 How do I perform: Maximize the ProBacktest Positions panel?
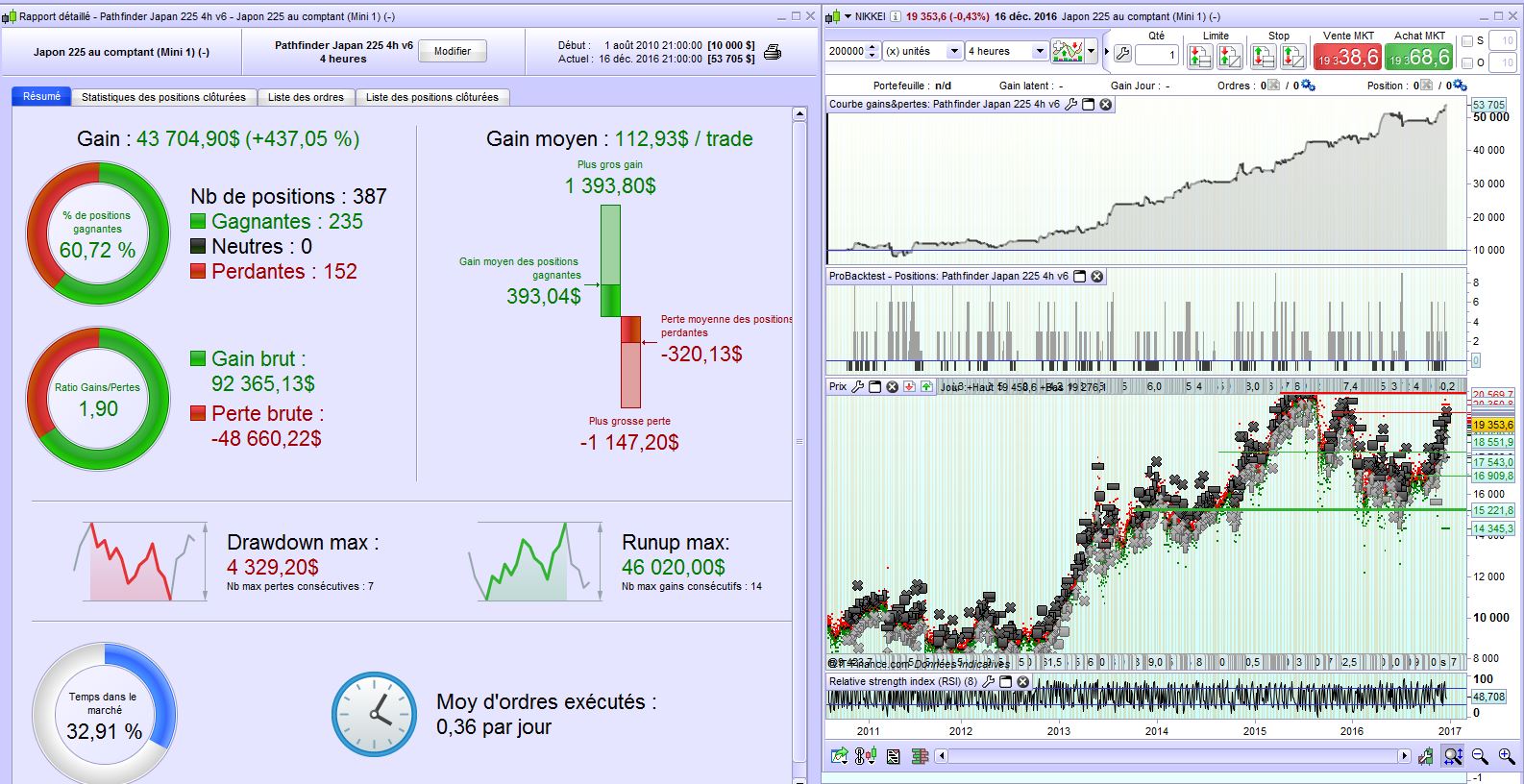pyautogui.click(x=1079, y=277)
